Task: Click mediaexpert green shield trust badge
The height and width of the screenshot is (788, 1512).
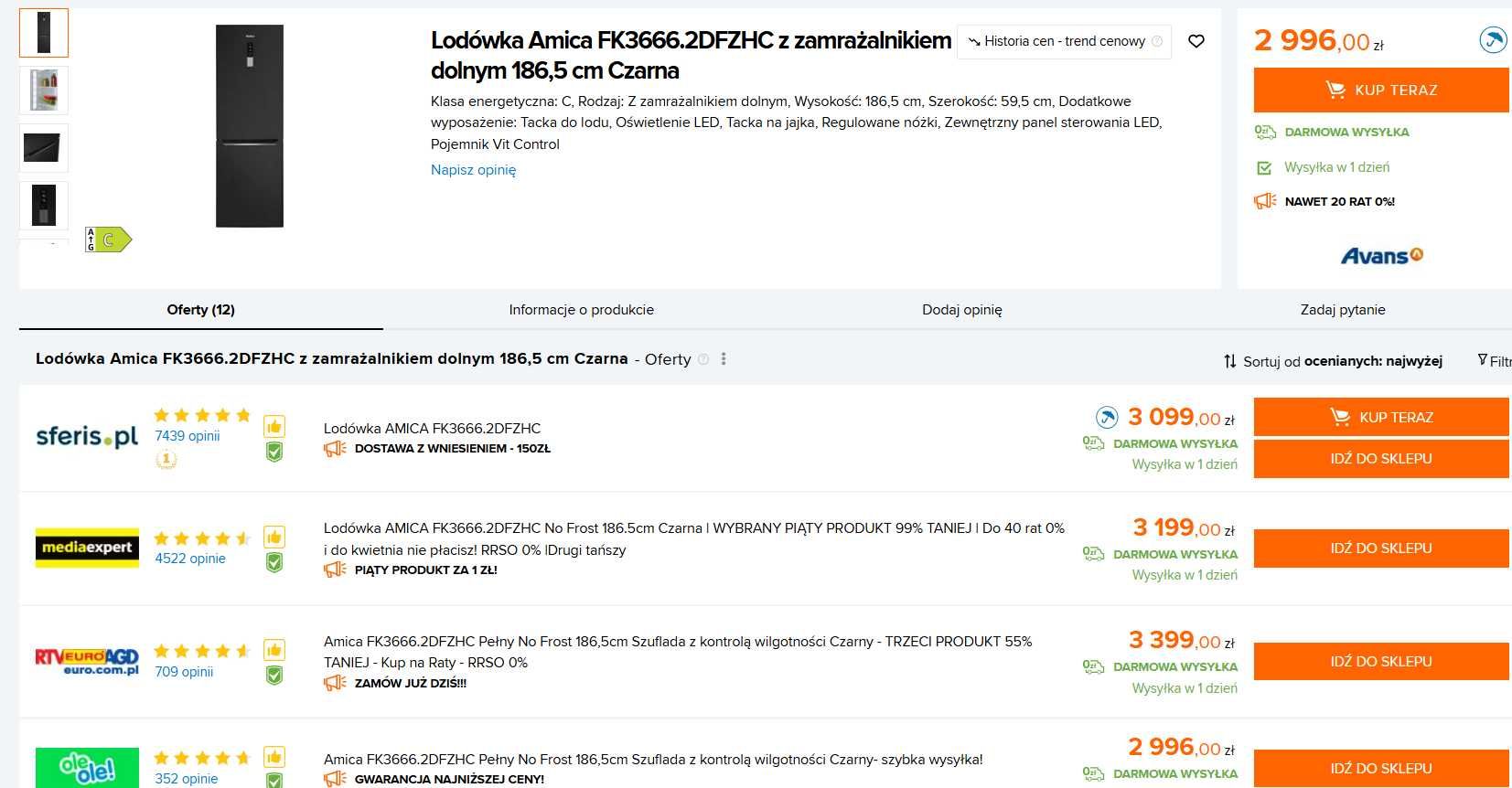Action: point(274,562)
